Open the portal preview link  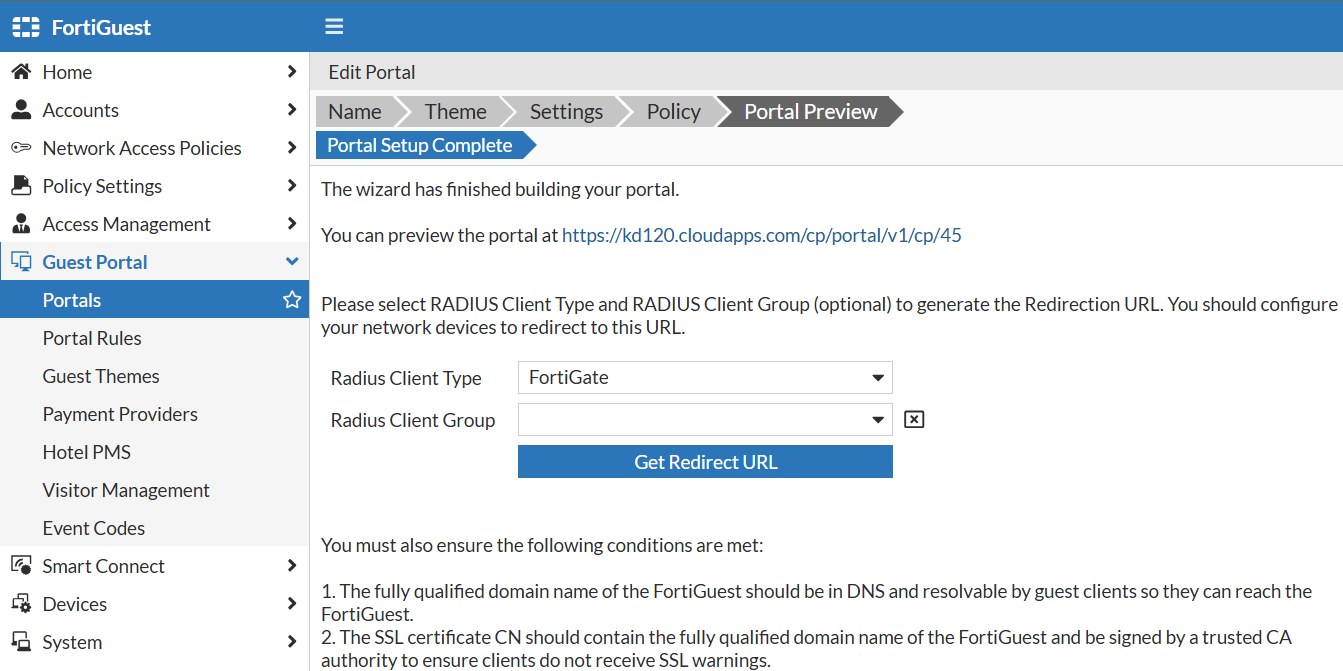point(761,235)
